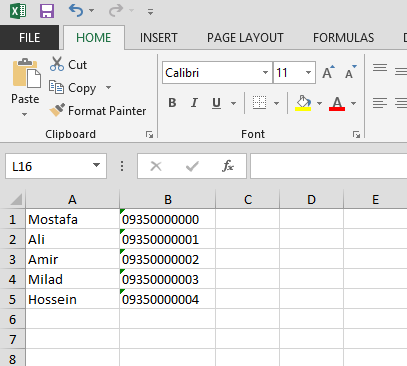Expand the Paste options arrow
Image resolution: width=407 pixels, height=366 pixels.
coord(24,114)
